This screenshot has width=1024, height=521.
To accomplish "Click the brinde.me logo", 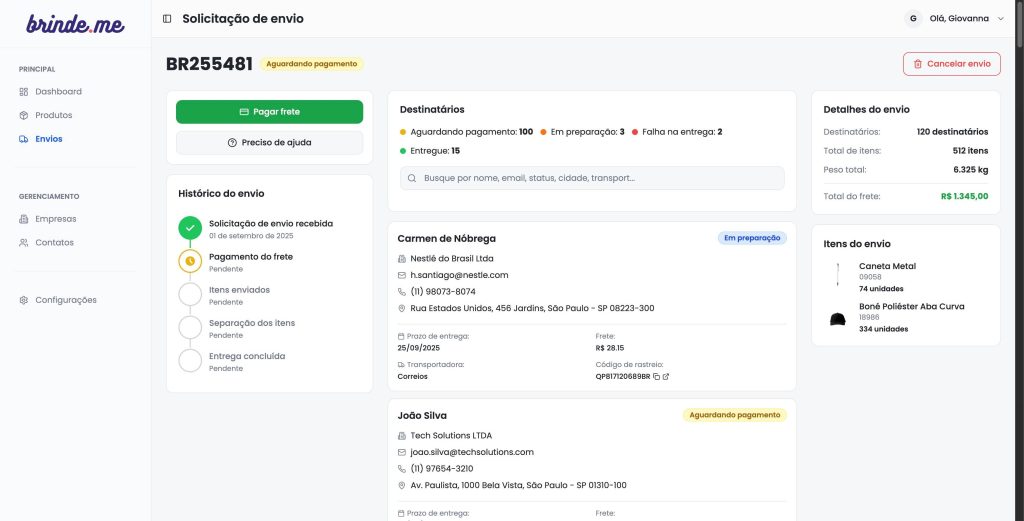I will (x=75, y=24).
